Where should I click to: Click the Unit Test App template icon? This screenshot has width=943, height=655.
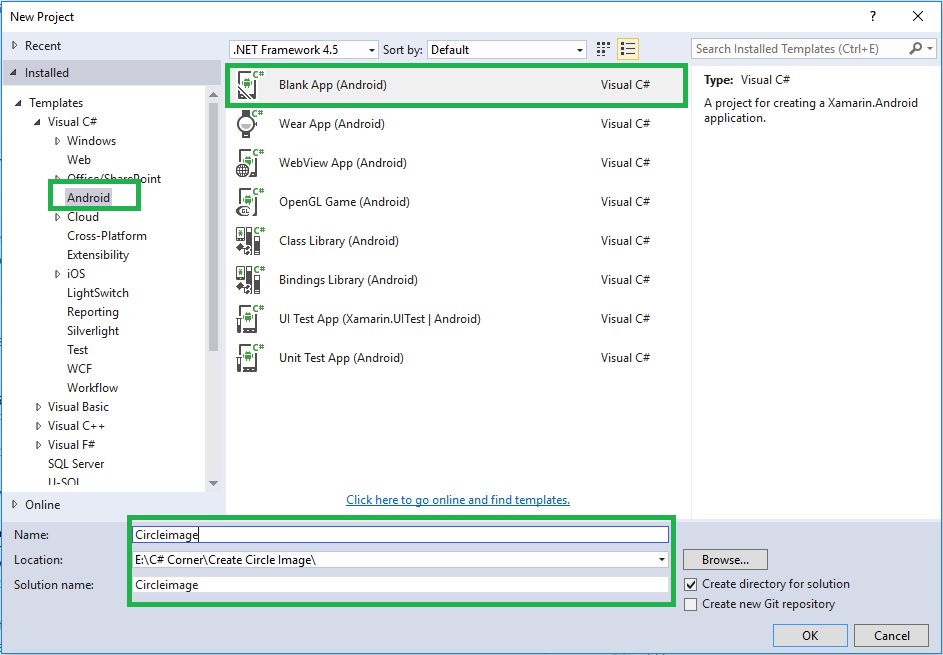coord(250,358)
